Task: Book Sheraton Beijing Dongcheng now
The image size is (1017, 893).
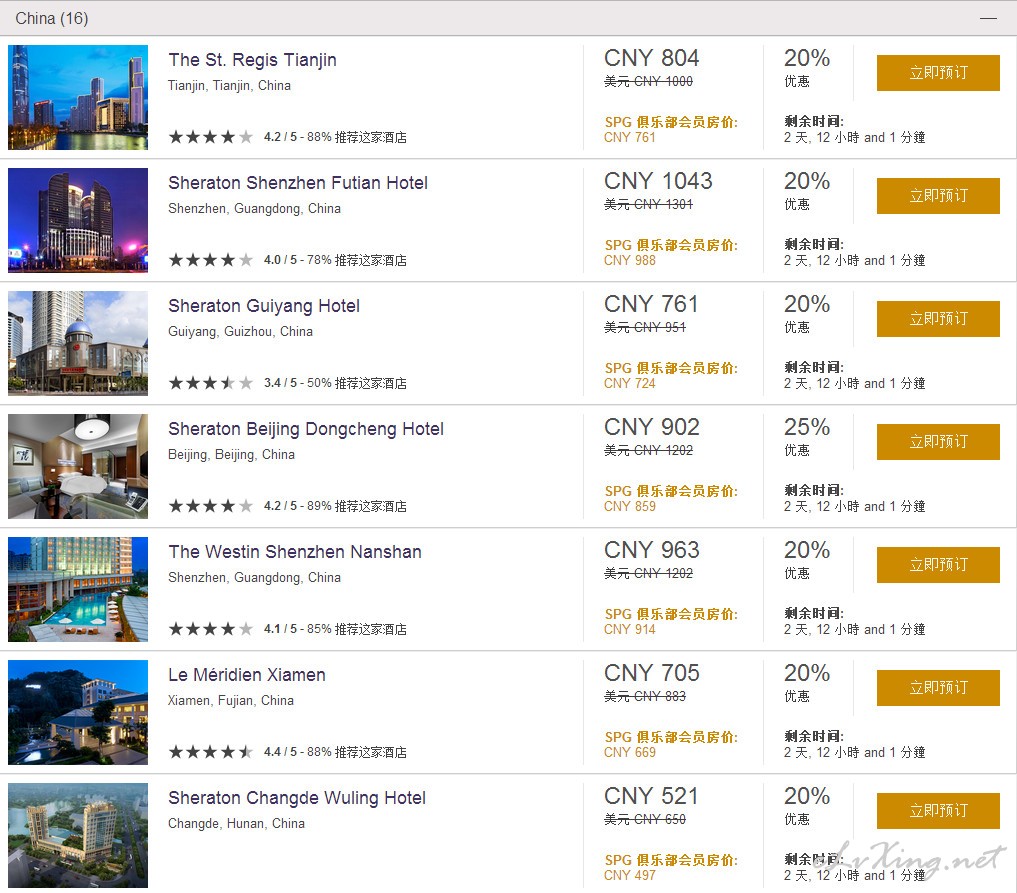Action: 938,442
